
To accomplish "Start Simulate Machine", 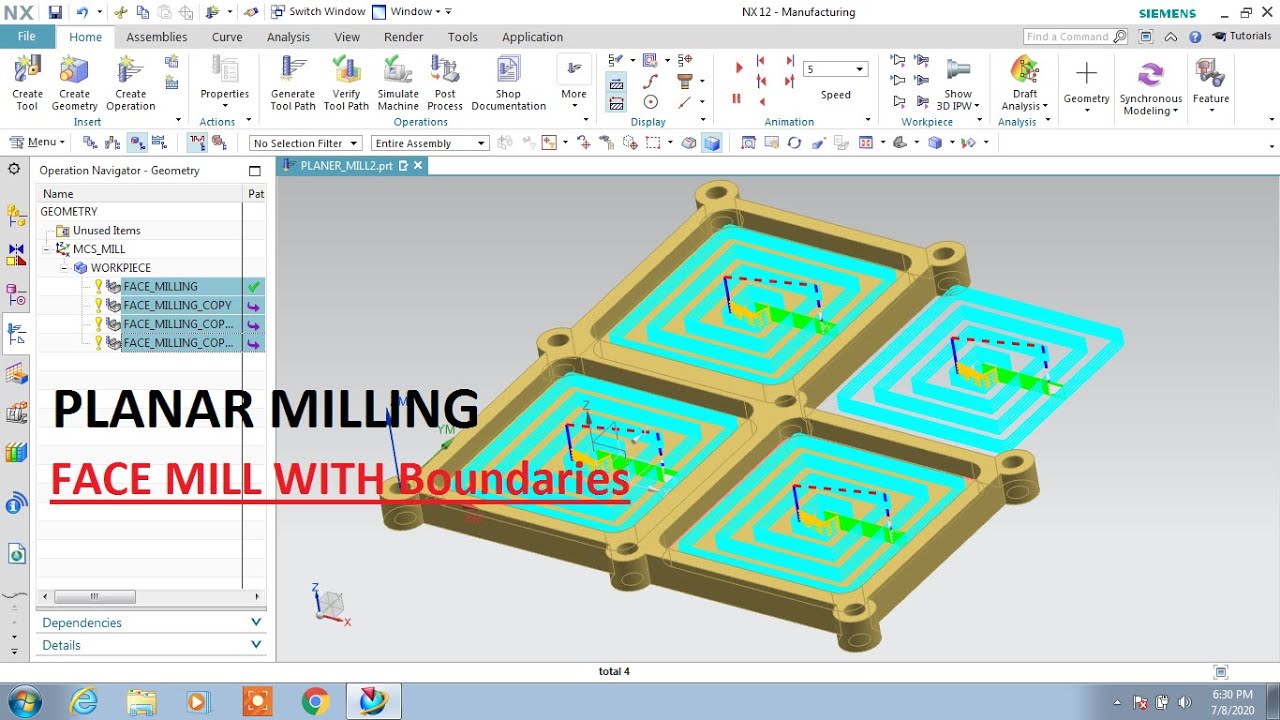I will [398, 84].
